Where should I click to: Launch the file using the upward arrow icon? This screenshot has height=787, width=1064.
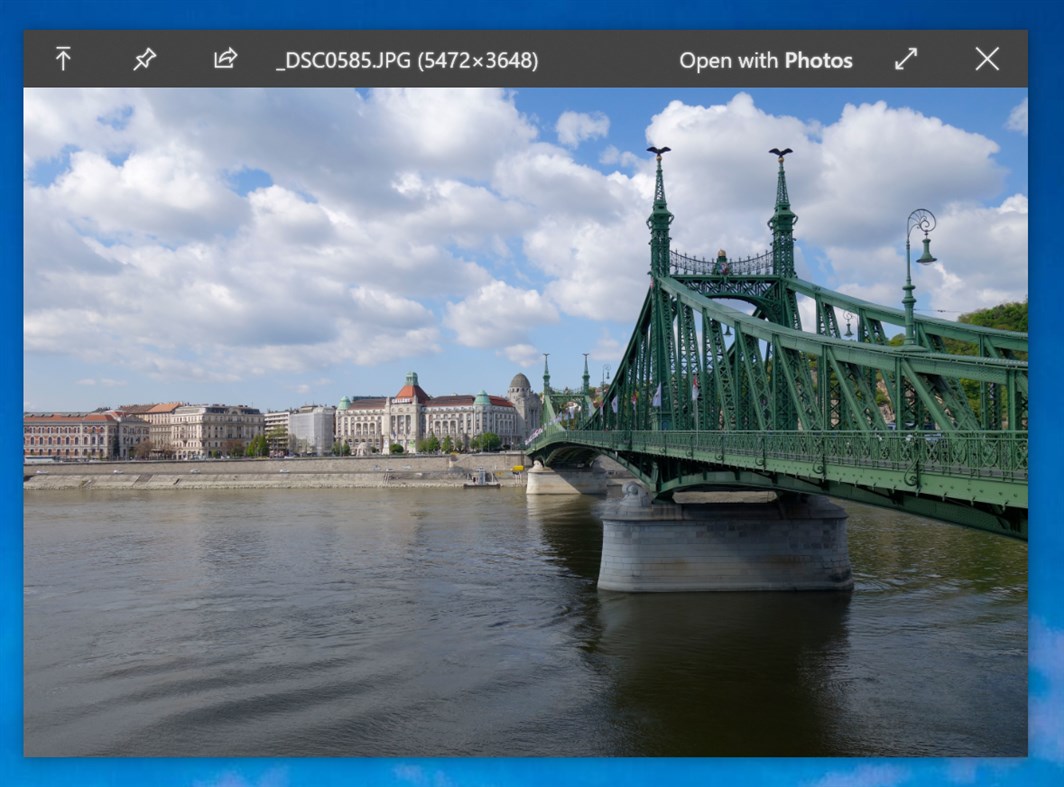(x=64, y=59)
